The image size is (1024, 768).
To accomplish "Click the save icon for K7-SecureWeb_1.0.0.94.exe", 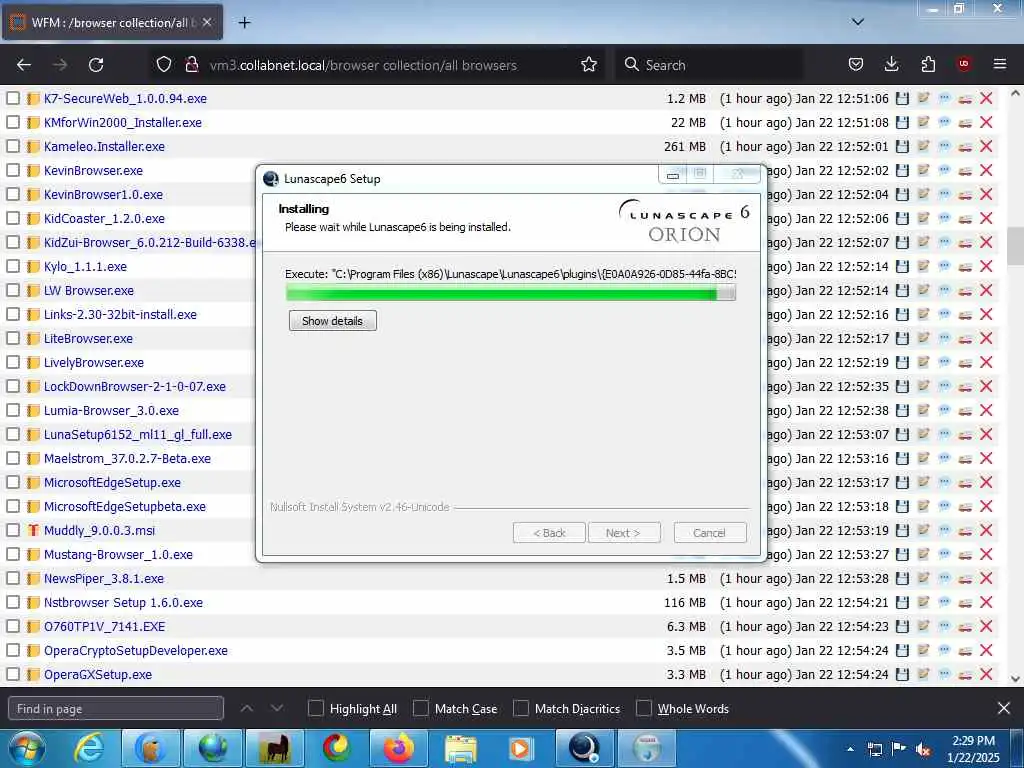I will pos(902,99).
